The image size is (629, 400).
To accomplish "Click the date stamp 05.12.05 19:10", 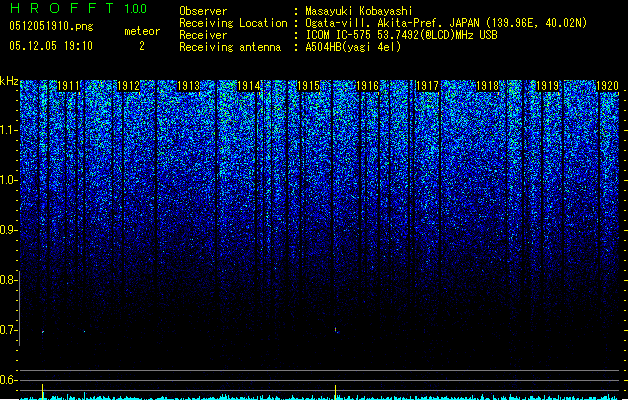I will (x=51, y=46).
